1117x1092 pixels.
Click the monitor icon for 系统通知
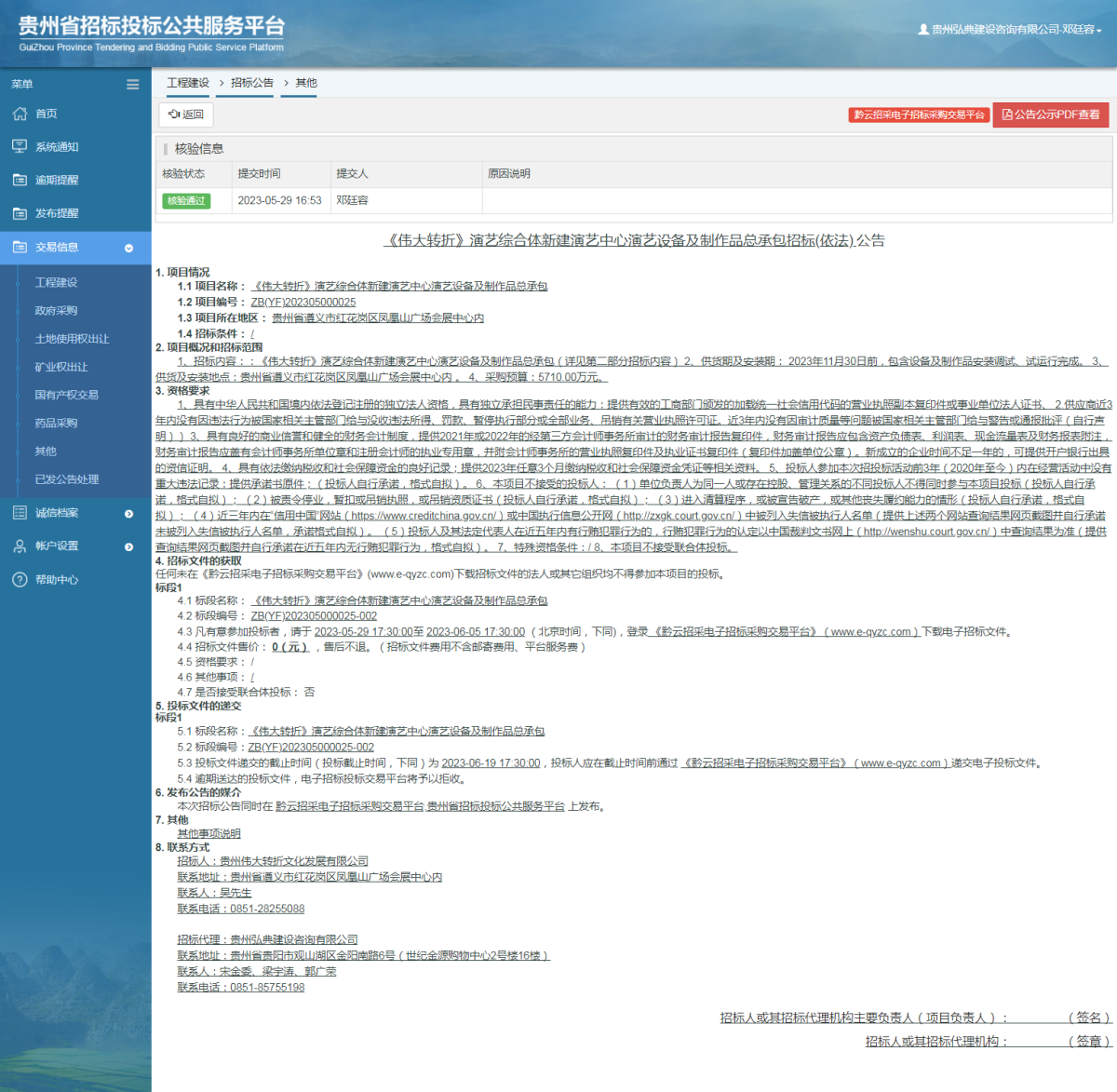[x=20, y=147]
